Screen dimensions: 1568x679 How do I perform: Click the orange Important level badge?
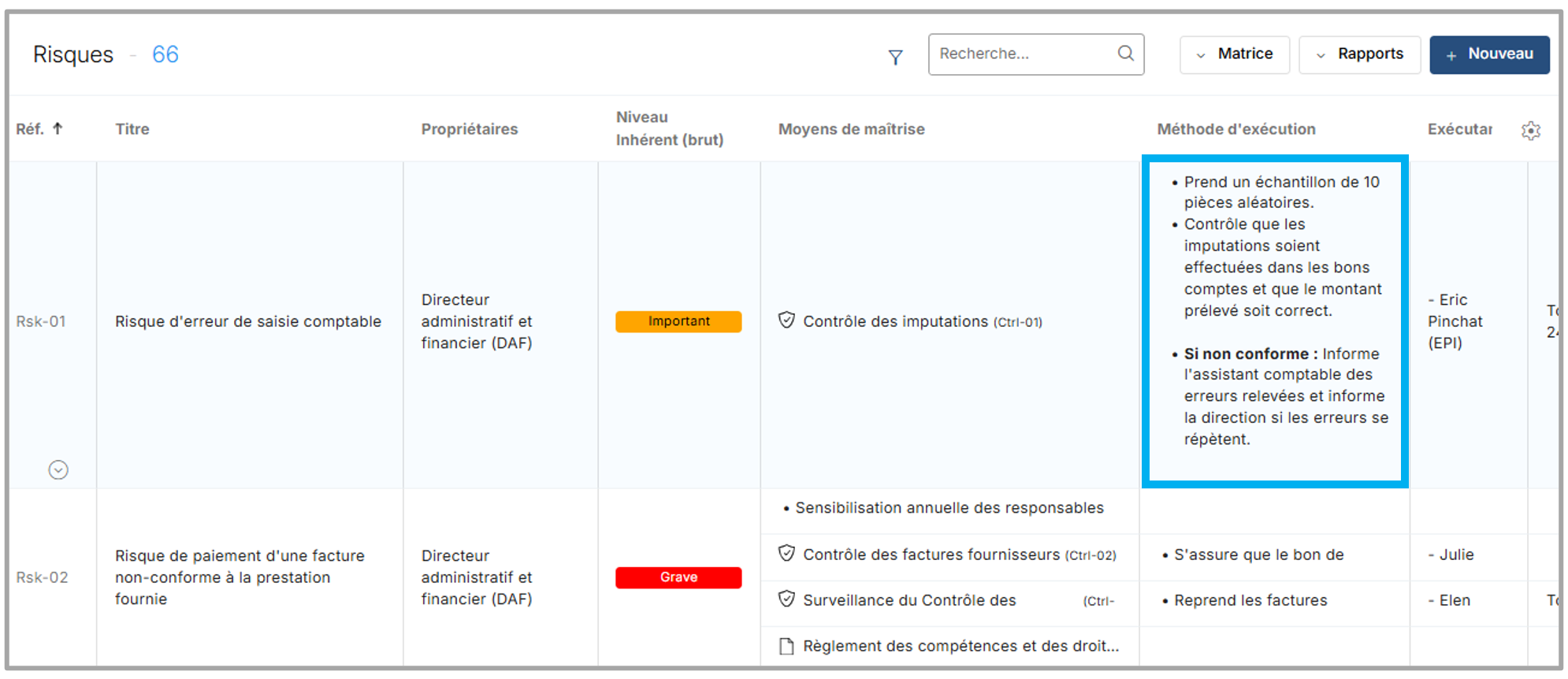pyautogui.click(x=678, y=321)
